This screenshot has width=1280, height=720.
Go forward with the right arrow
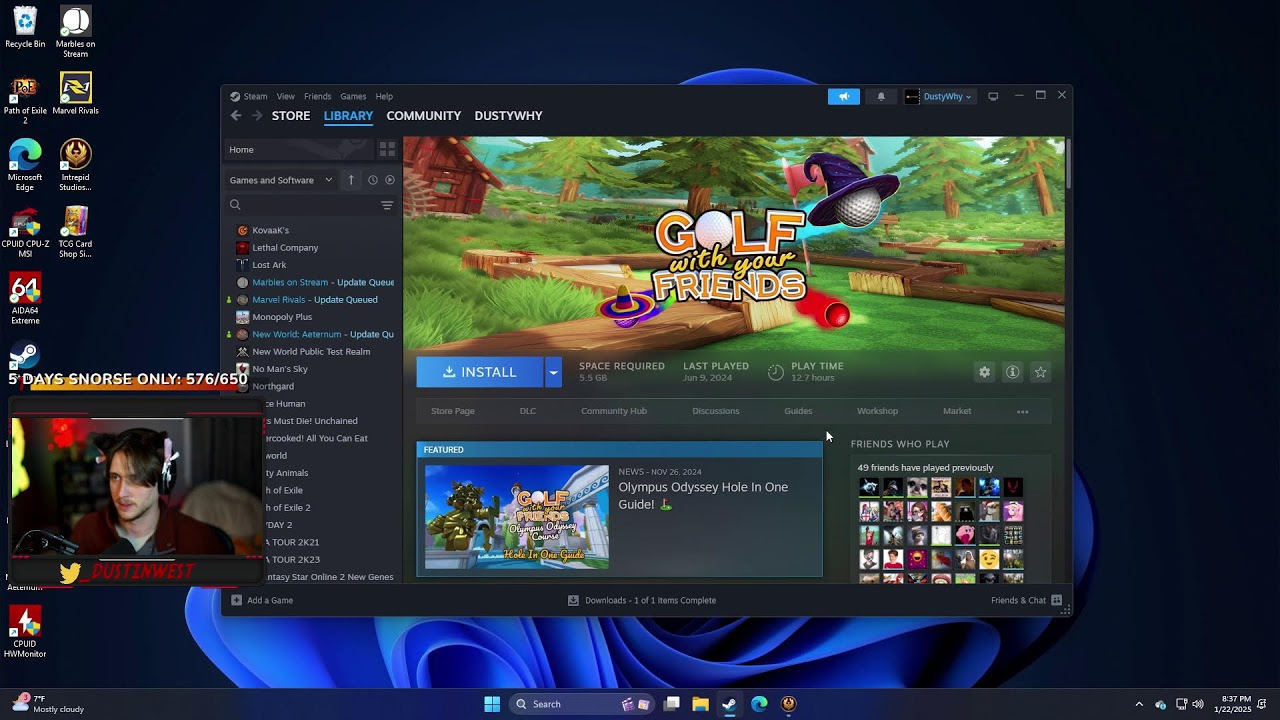(257, 116)
